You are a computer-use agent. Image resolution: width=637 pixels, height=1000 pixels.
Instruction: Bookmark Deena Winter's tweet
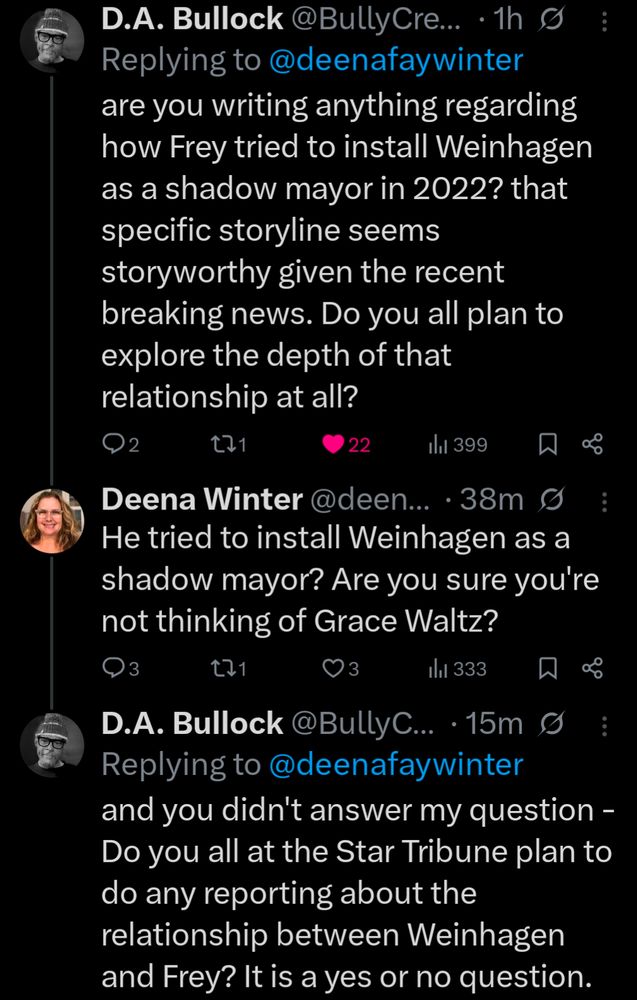(547, 669)
